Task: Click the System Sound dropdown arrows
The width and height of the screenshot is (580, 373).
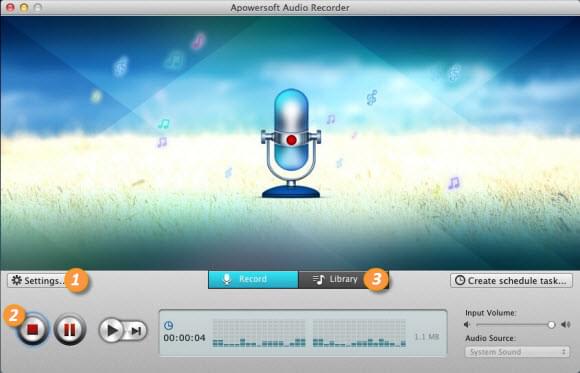Action: point(564,352)
